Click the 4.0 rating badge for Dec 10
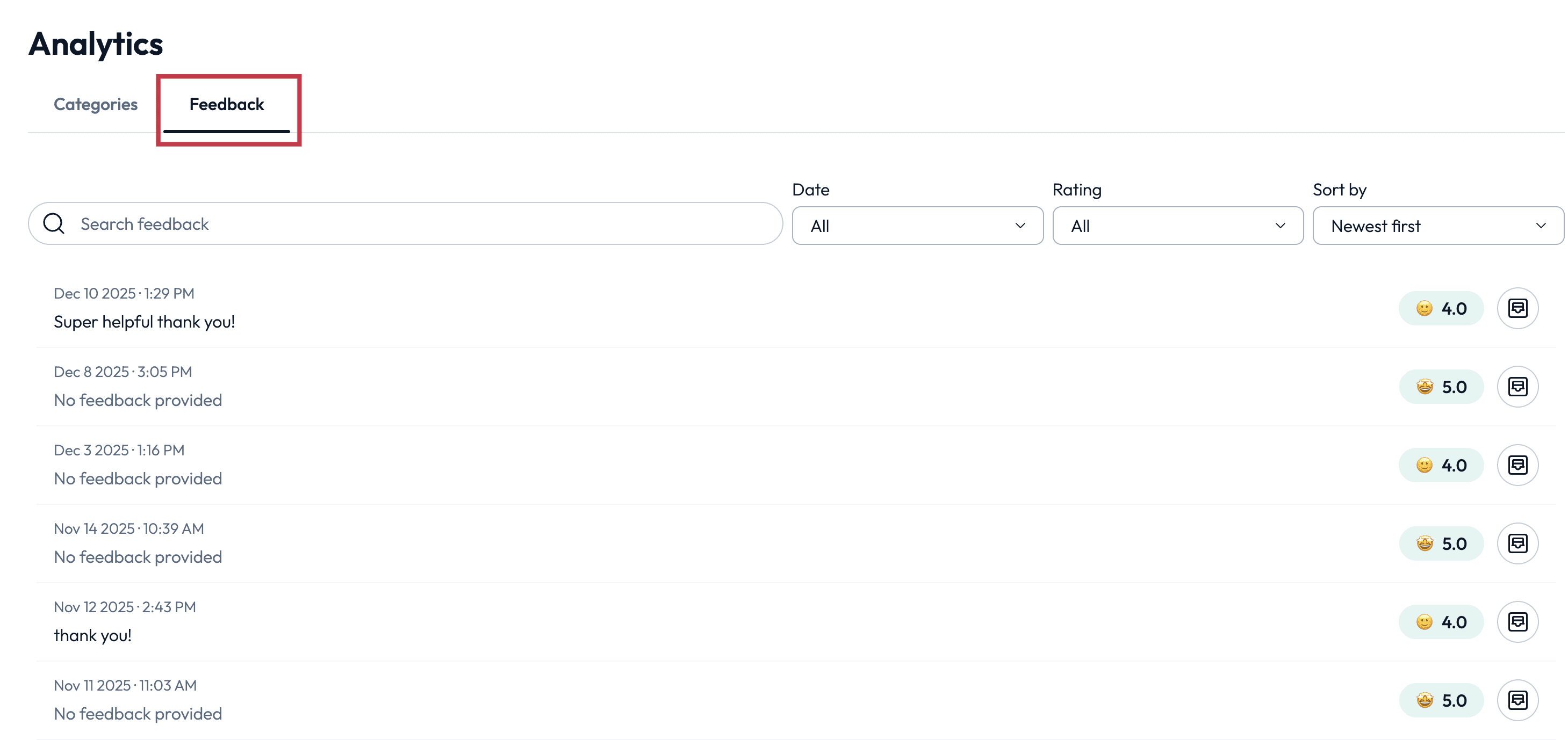The width and height of the screenshot is (1568, 740). click(1441, 309)
